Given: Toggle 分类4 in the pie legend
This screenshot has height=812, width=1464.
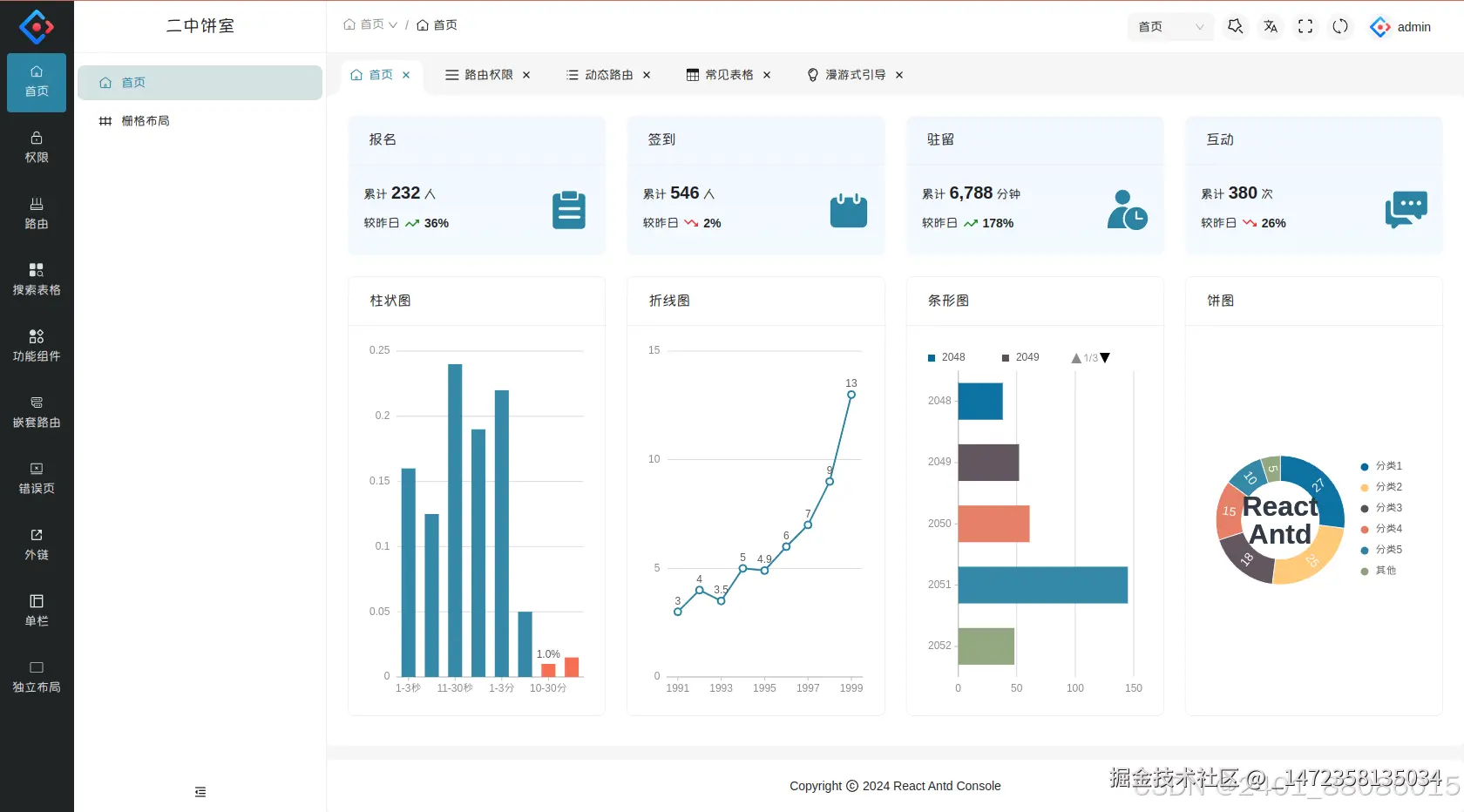Looking at the screenshot, I should [x=1381, y=529].
